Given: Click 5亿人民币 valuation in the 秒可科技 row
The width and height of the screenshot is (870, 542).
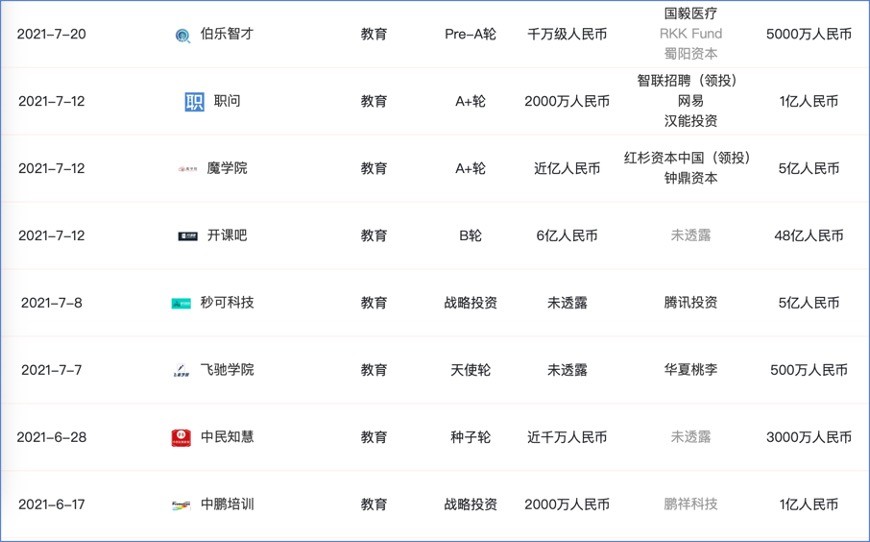Looking at the screenshot, I should click(x=809, y=303).
